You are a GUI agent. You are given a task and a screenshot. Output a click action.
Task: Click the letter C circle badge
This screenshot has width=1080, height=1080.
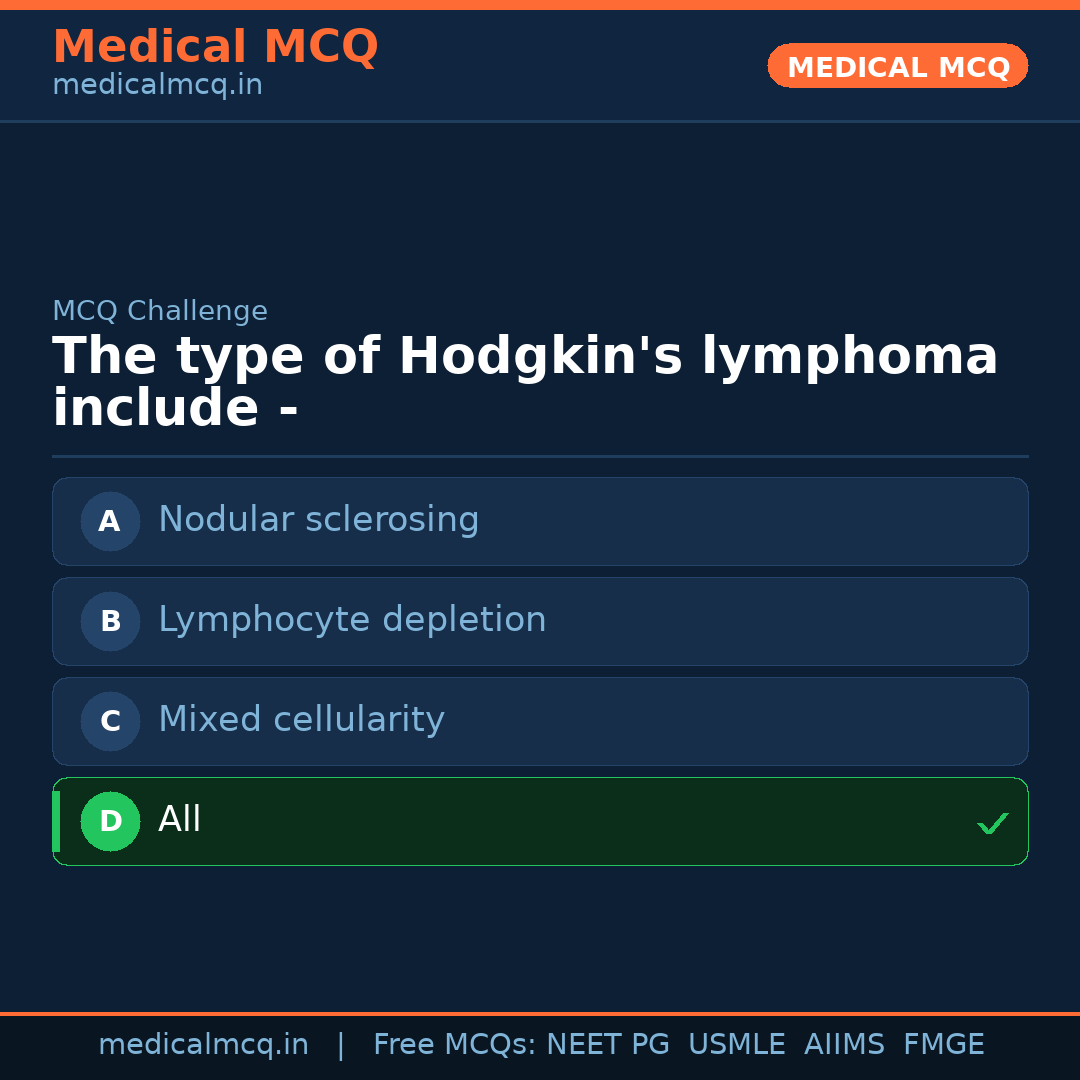[x=110, y=721]
